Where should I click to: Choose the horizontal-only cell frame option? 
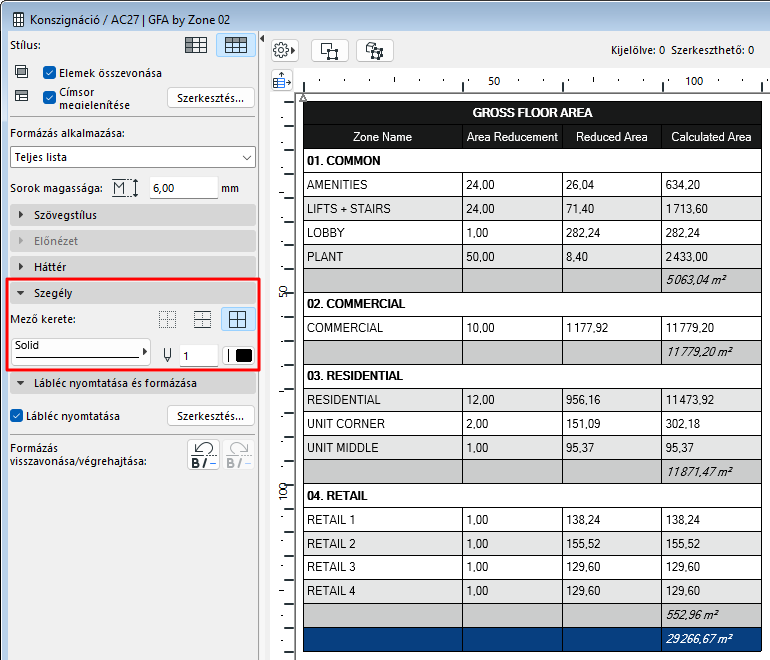coord(202,320)
